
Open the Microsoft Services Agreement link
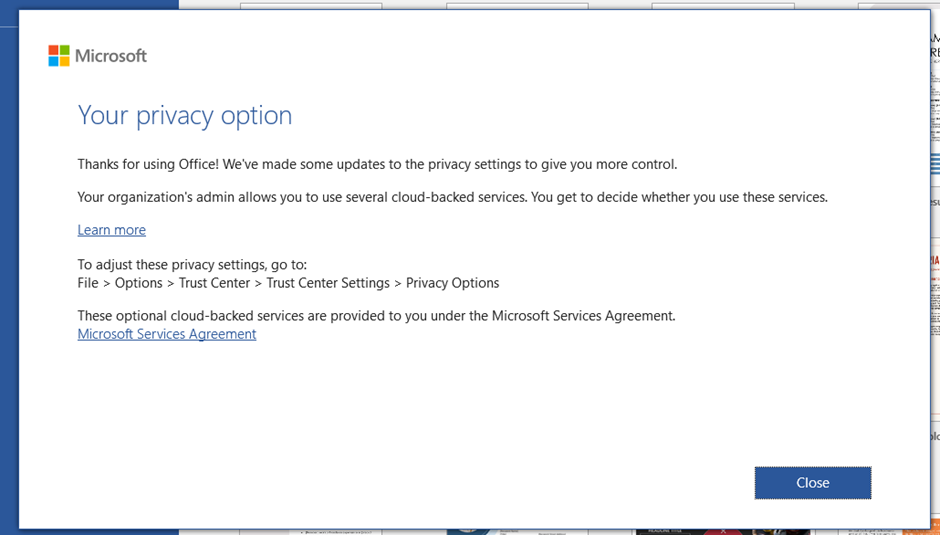click(x=166, y=334)
